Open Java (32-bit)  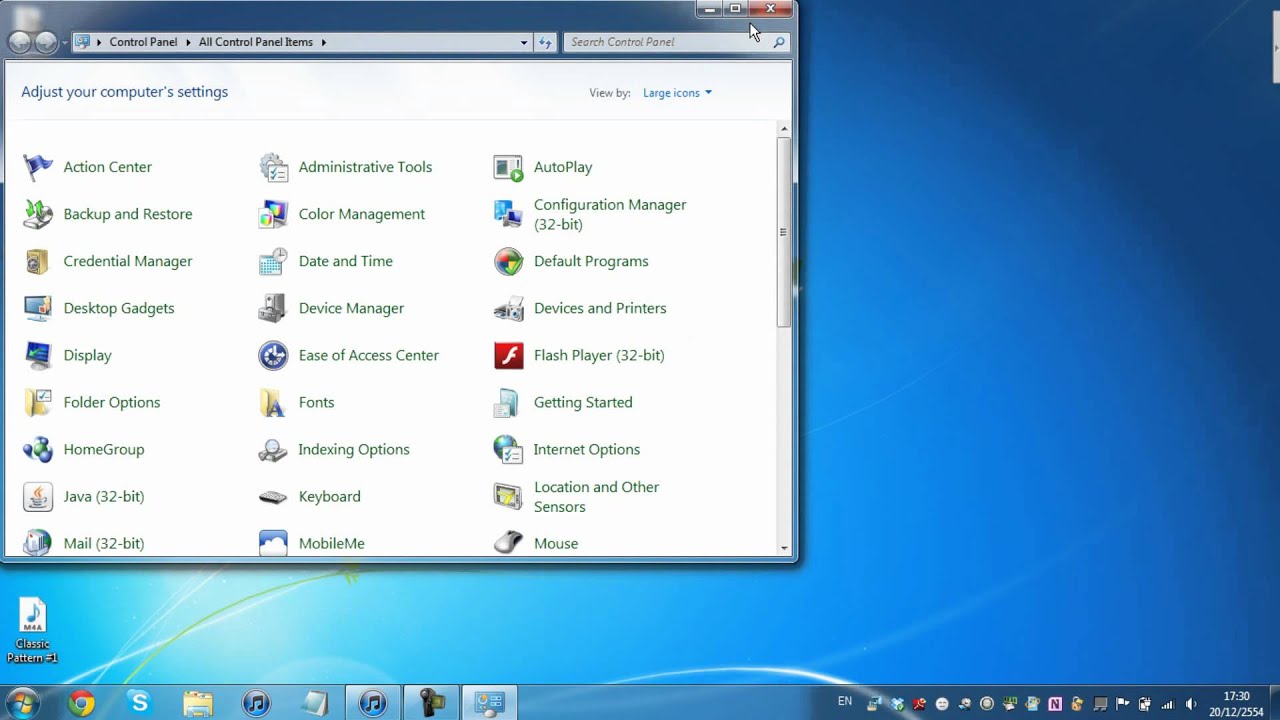[83, 496]
